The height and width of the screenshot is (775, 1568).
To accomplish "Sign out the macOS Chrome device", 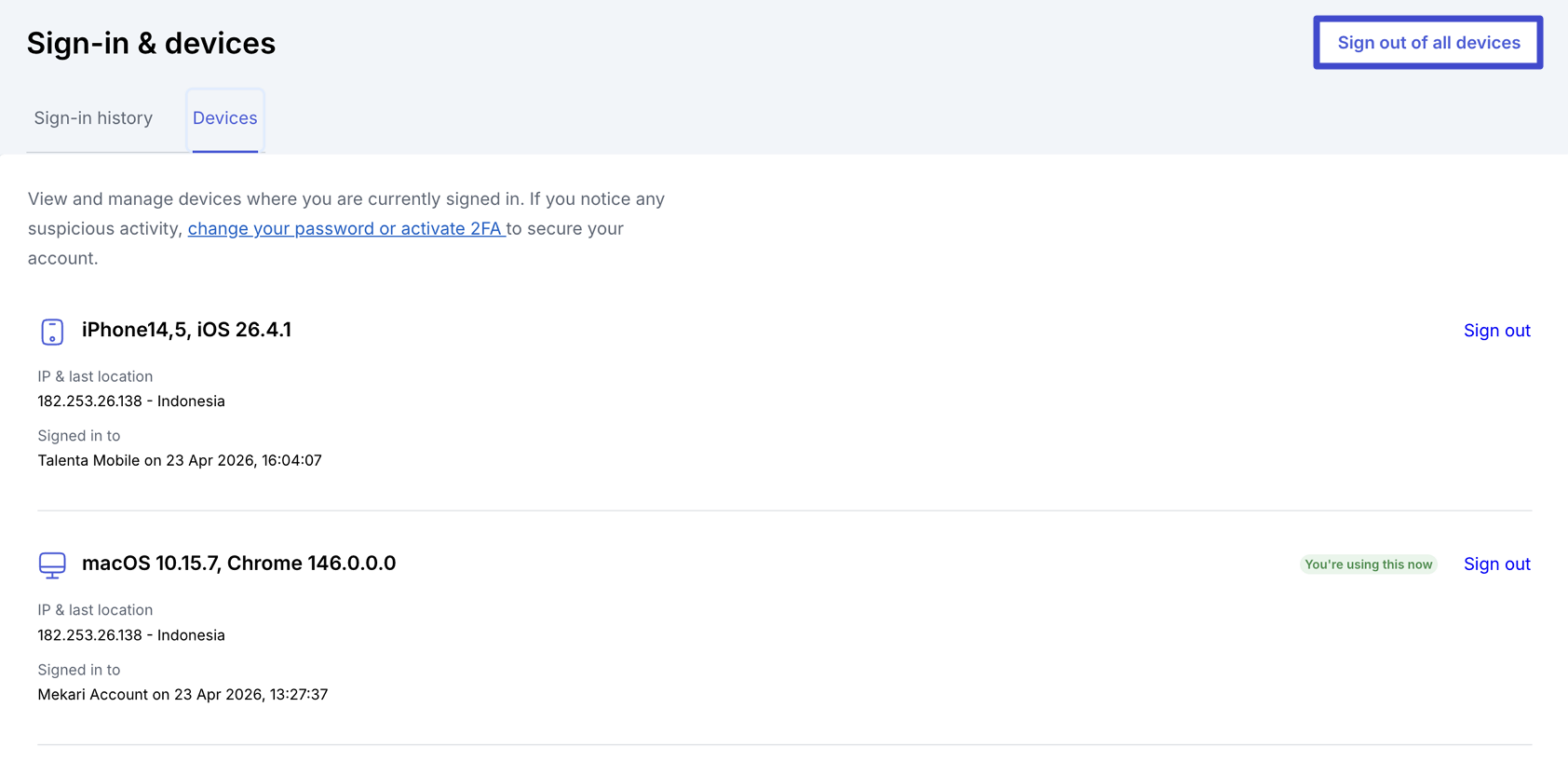I will [1496, 564].
